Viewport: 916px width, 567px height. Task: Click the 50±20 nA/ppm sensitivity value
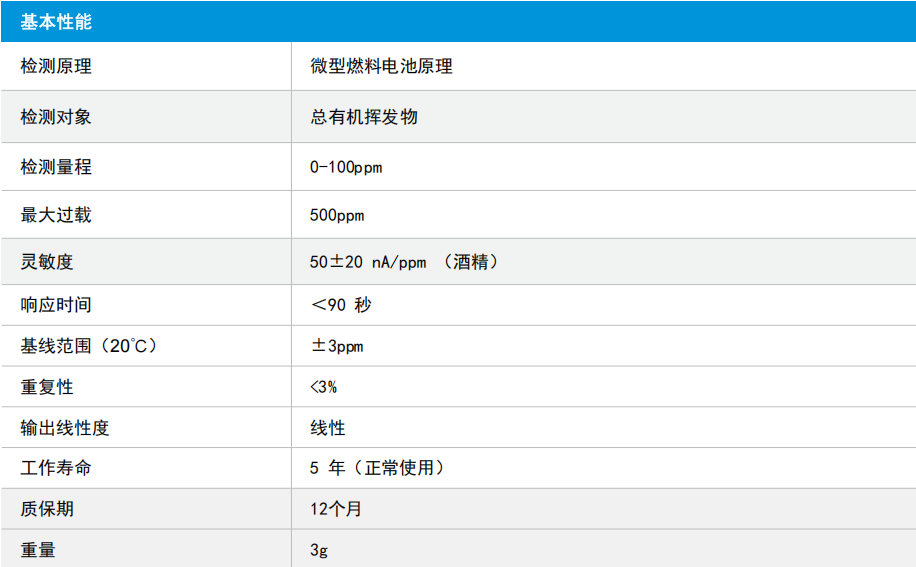tap(368, 262)
